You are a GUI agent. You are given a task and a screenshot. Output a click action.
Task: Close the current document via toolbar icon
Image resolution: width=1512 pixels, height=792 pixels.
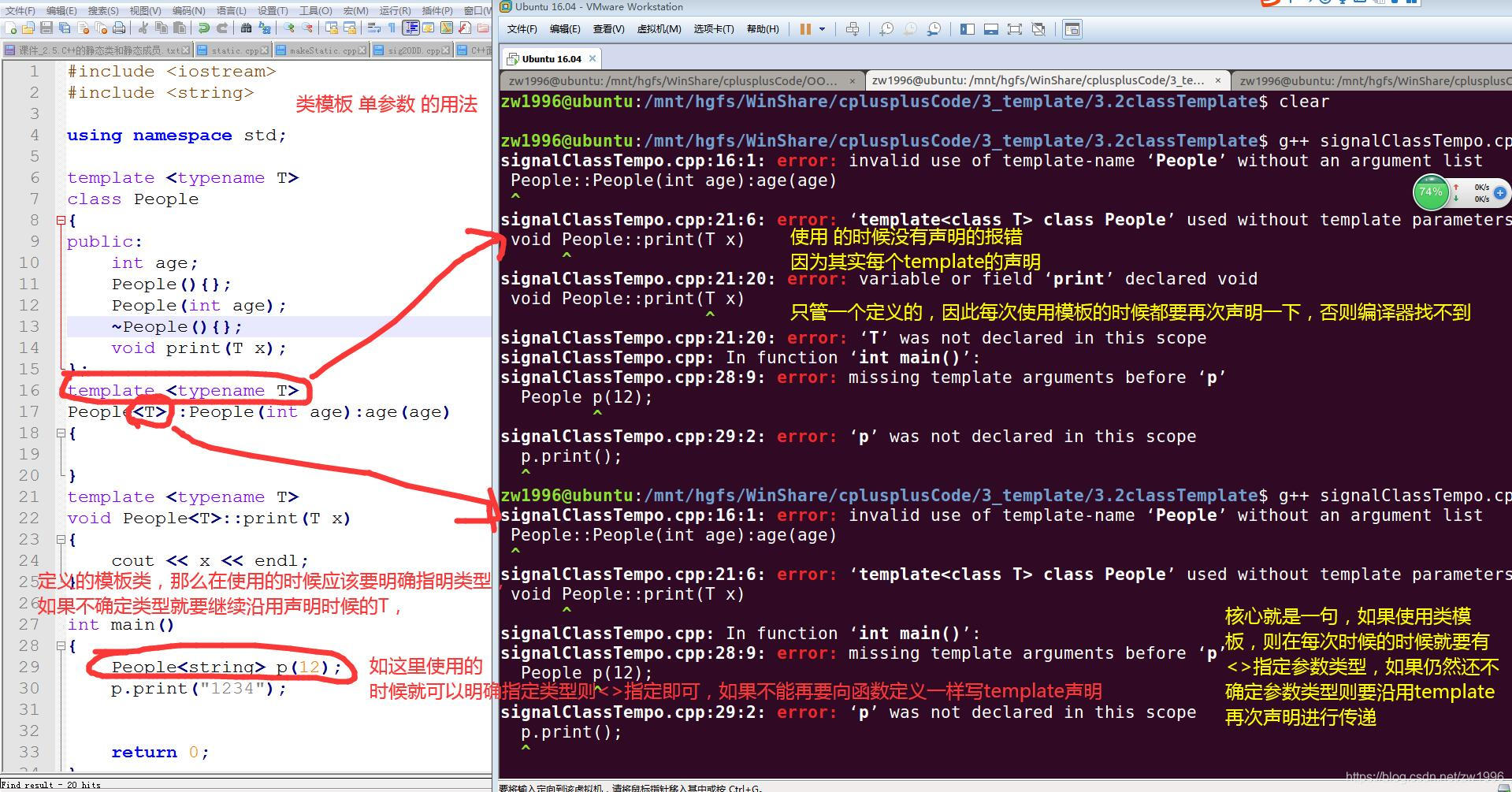[83, 28]
